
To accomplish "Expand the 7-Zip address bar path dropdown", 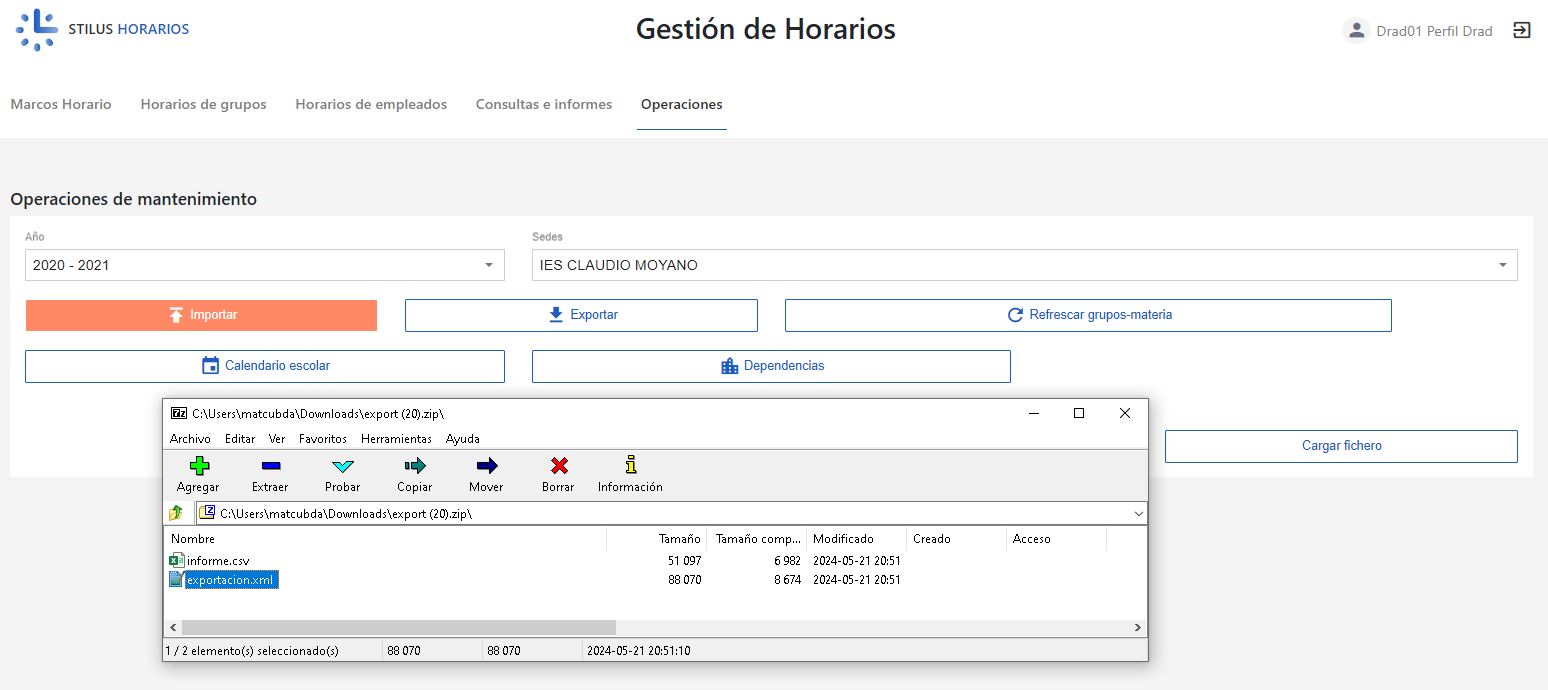I will click(x=1138, y=513).
